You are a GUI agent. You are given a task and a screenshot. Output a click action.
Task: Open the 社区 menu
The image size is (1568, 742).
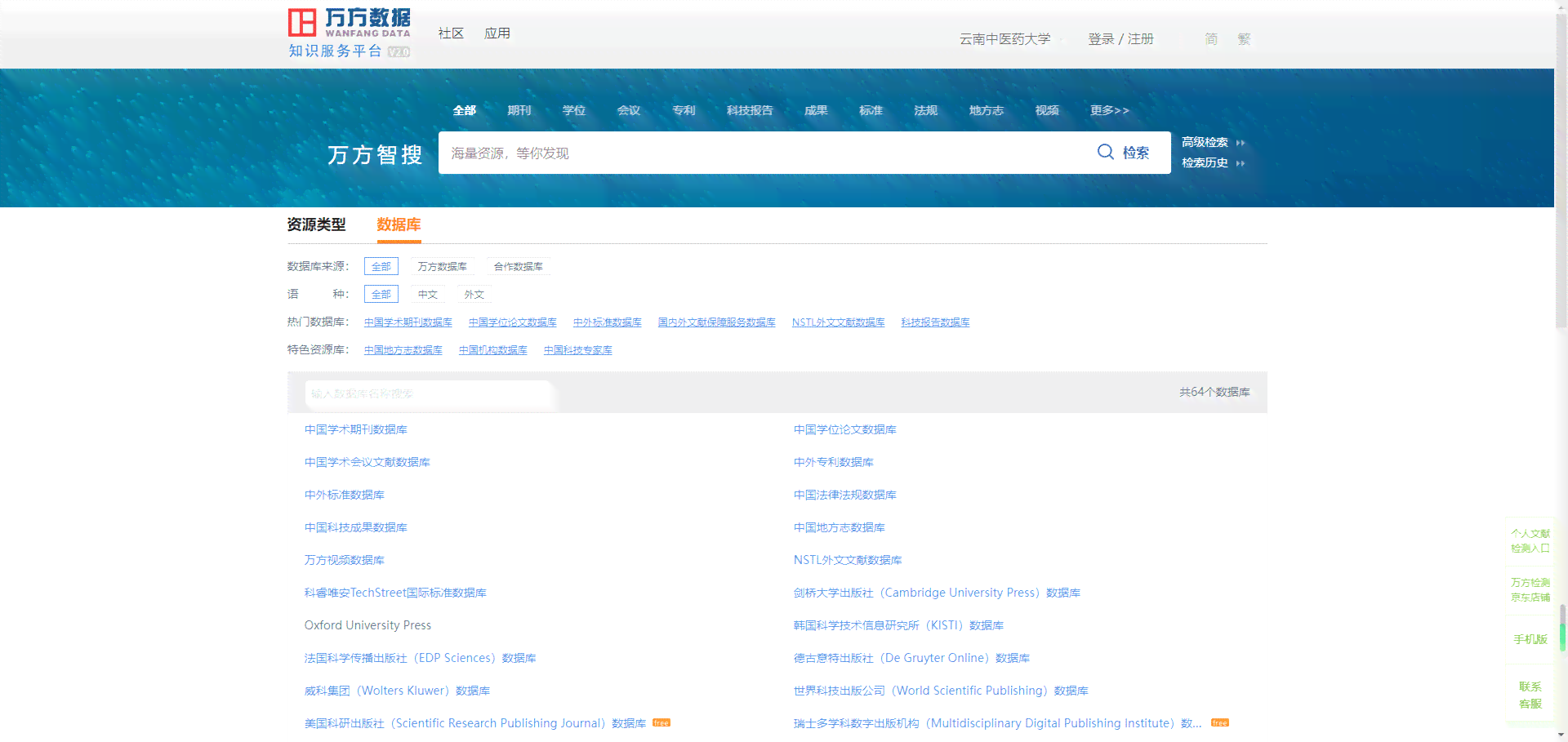pos(451,33)
